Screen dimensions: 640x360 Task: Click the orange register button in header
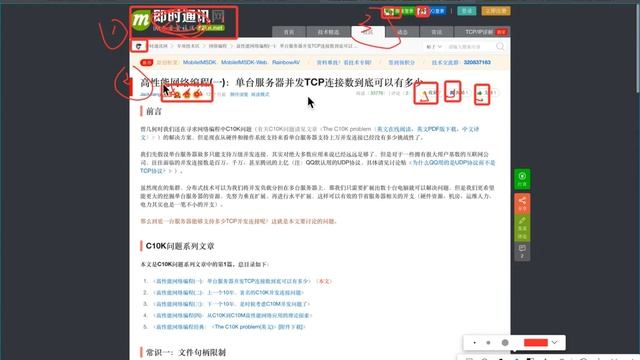click(x=496, y=11)
